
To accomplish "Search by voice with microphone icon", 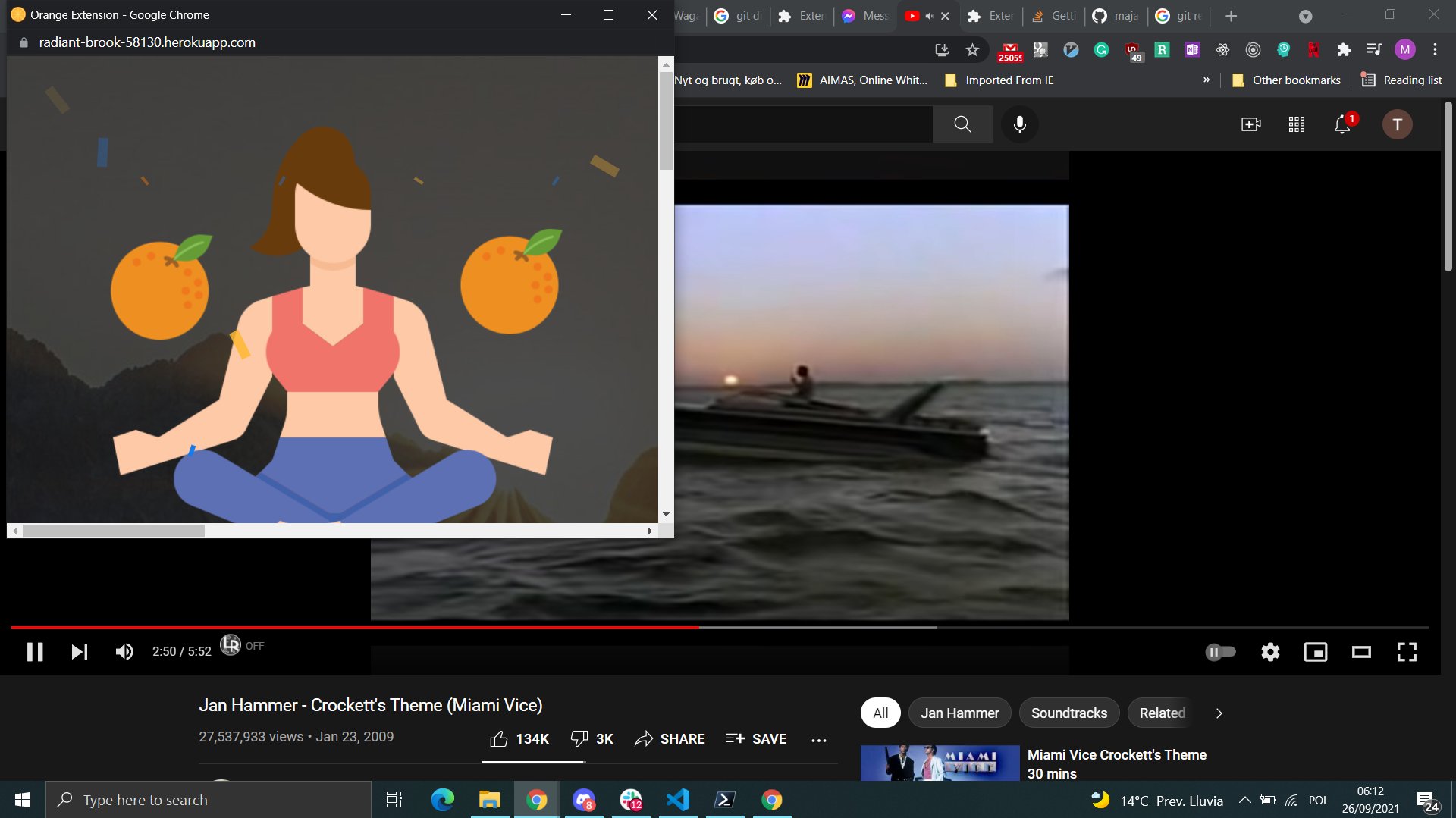I will click(x=1020, y=124).
